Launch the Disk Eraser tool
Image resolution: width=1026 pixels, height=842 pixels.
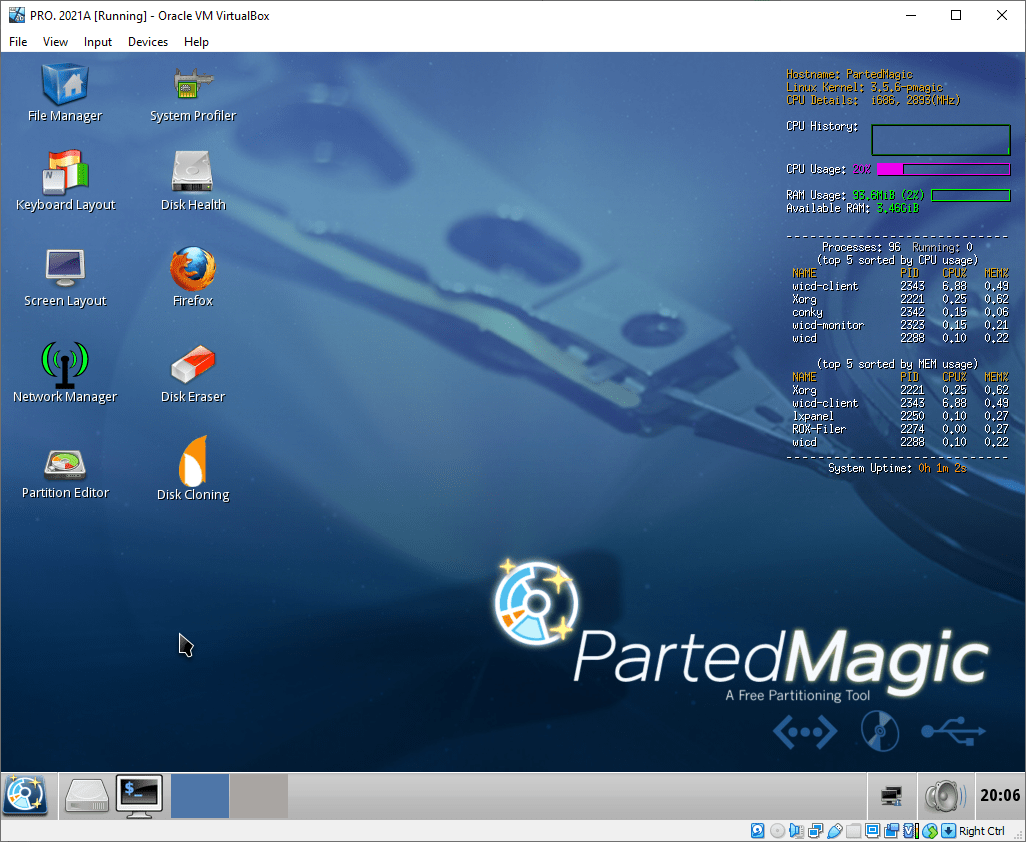click(x=192, y=373)
